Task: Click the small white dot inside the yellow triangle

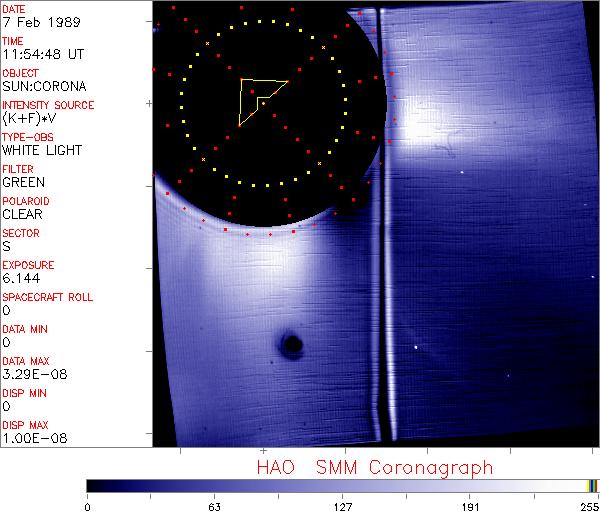Action: 263,103
